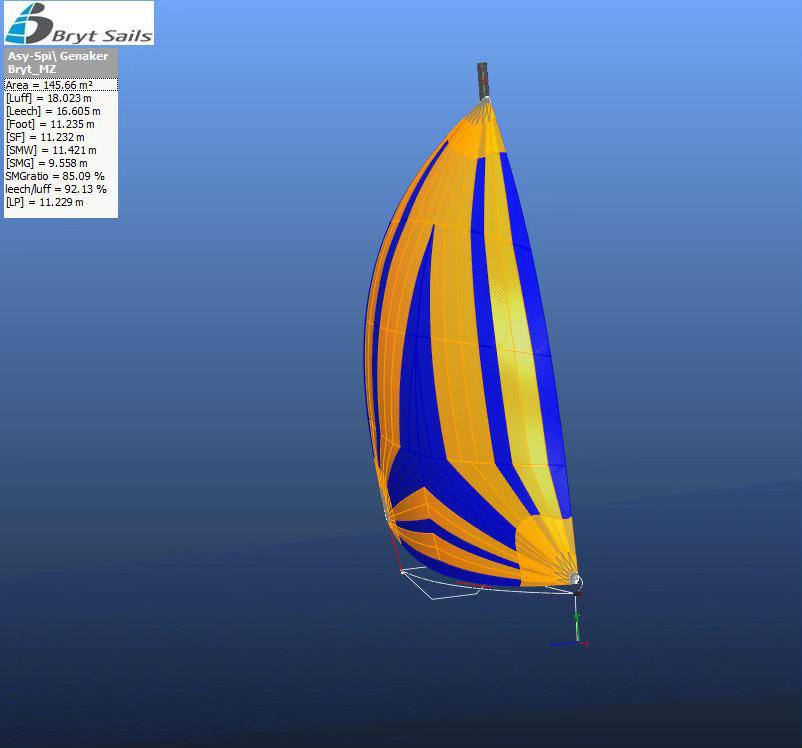Viewport: 802px width, 748px height.
Task: Click the XYZ axis gizmo origin
Action: [577, 642]
